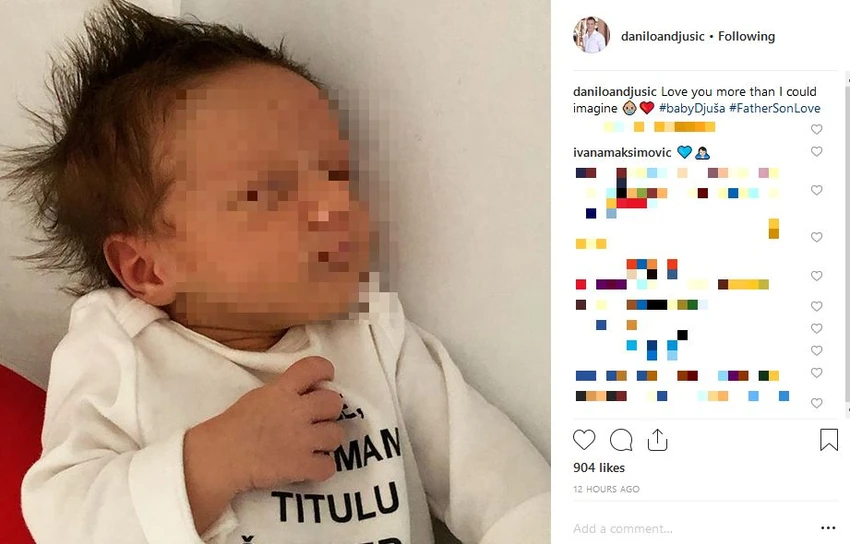Open the comment bubble icon
Screen dimensions: 850x544
pos(621,440)
